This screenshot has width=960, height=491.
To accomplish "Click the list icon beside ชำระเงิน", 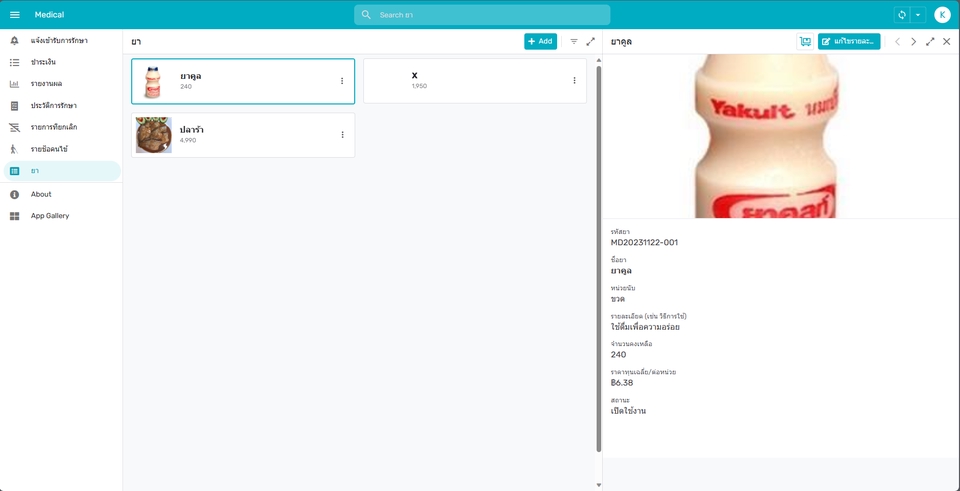I will (x=15, y=62).
